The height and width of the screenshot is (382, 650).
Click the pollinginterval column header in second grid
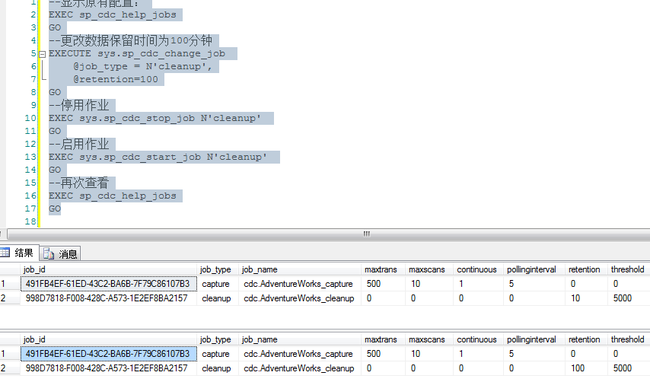(x=534, y=339)
